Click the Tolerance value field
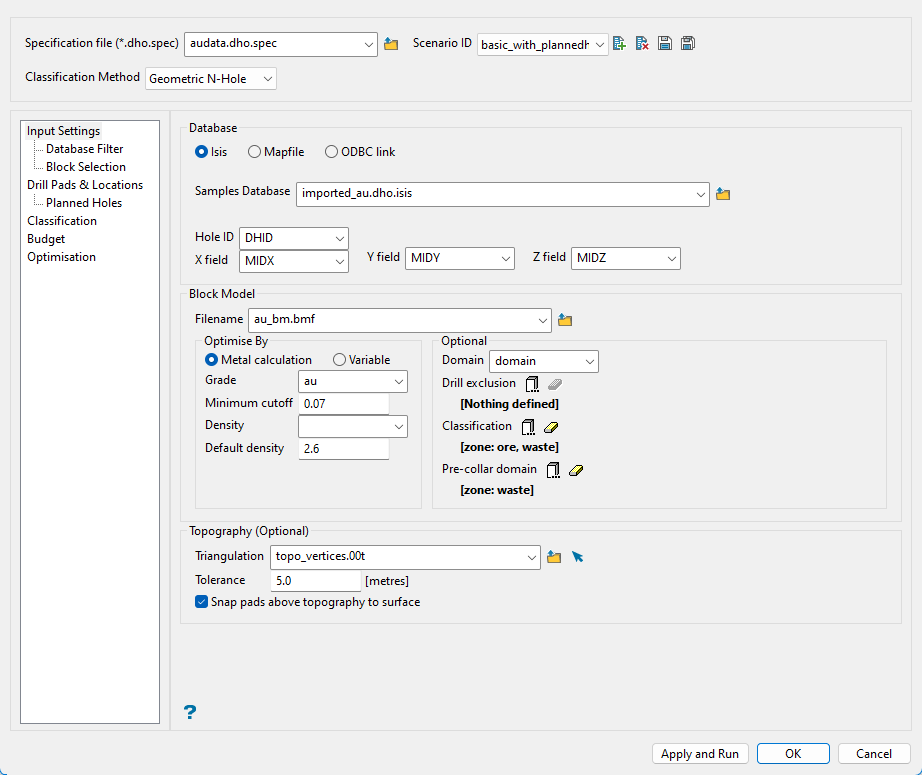This screenshot has height=775, width=922. [315, 580]
